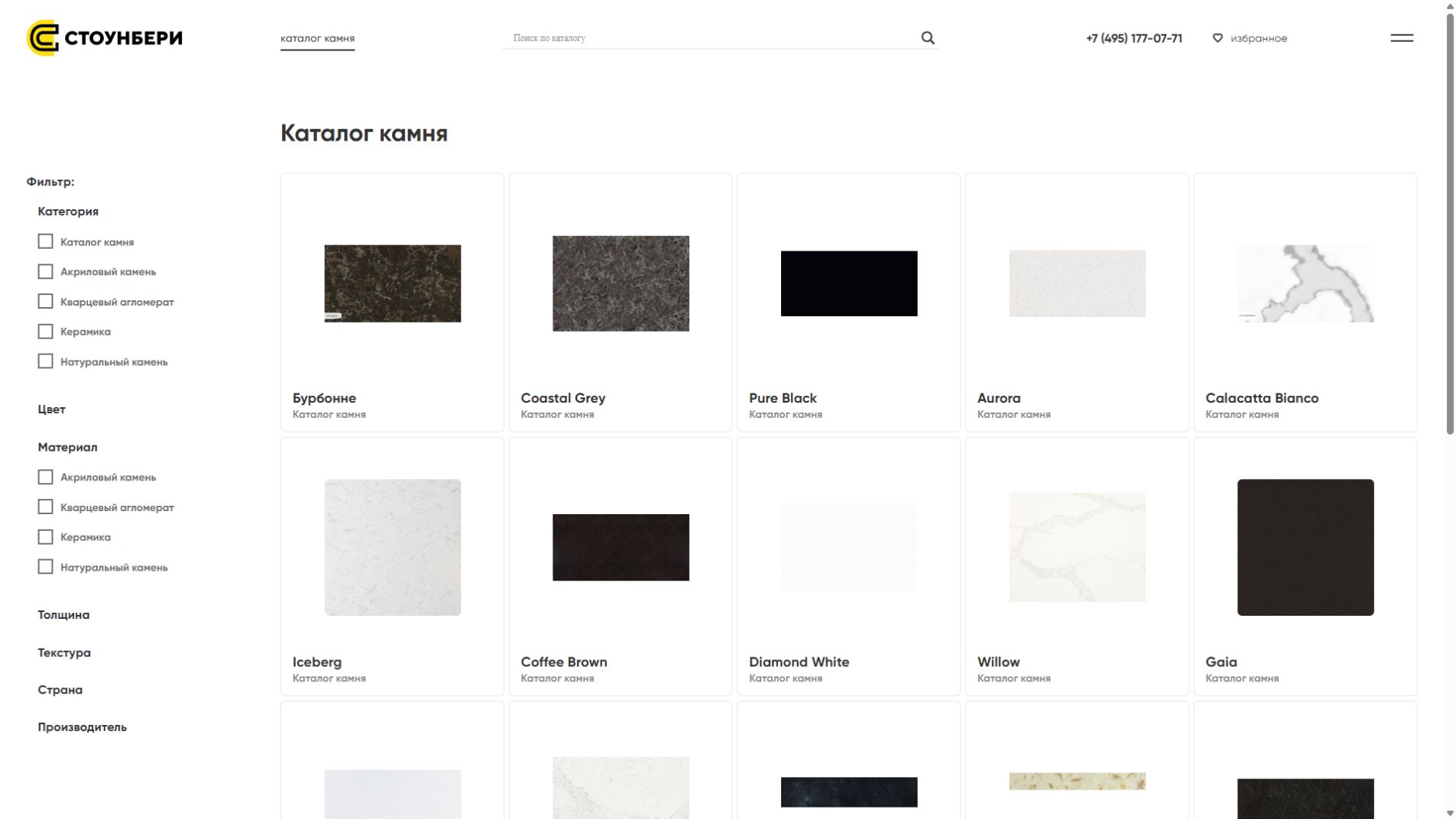
Task: Check Кварцевый агломерат under Категория
Action: pos(45,301)
